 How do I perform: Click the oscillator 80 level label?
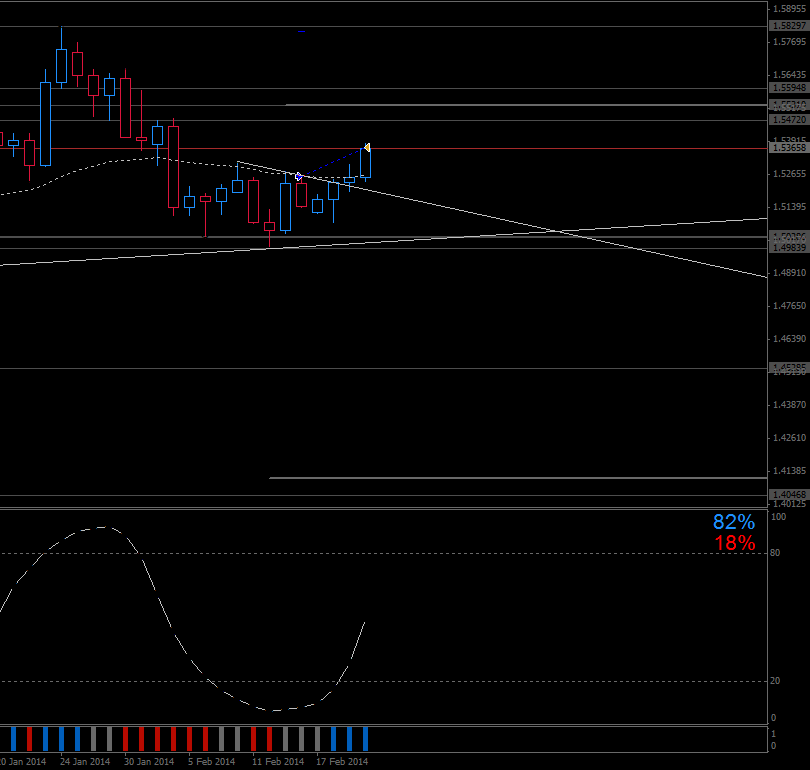[x=775, y=553]
